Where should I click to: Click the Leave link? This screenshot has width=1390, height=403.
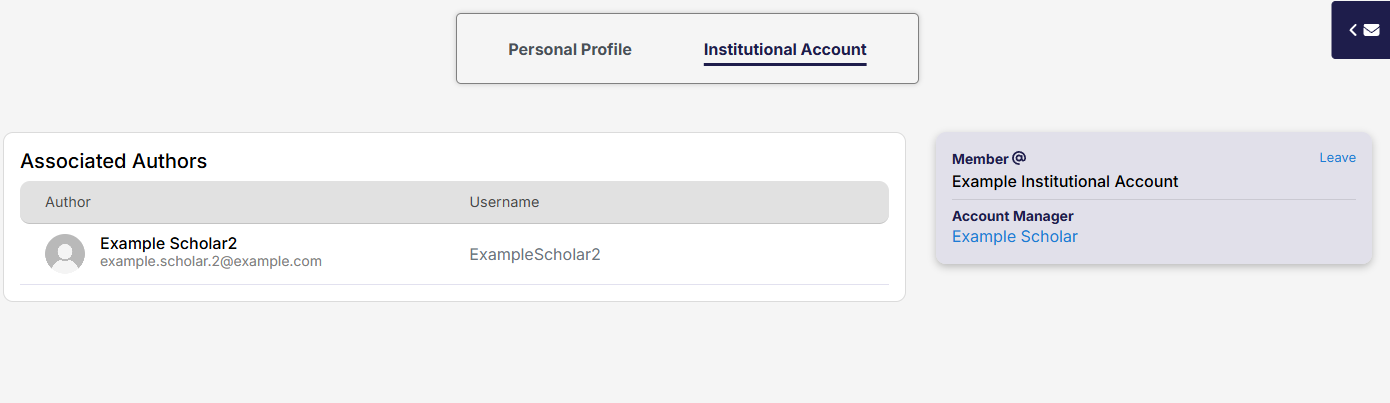[x=1337, y=158]
